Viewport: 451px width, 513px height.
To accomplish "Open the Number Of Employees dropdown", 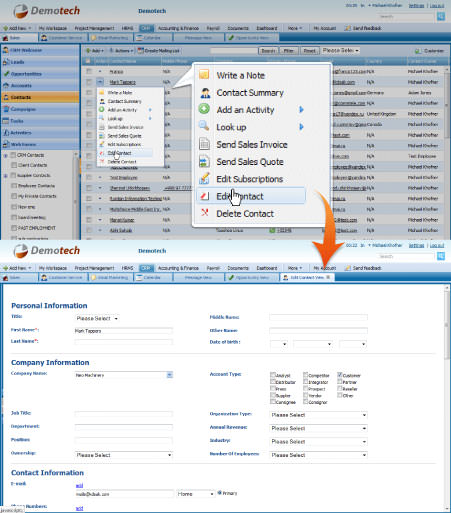I will 318,455.
